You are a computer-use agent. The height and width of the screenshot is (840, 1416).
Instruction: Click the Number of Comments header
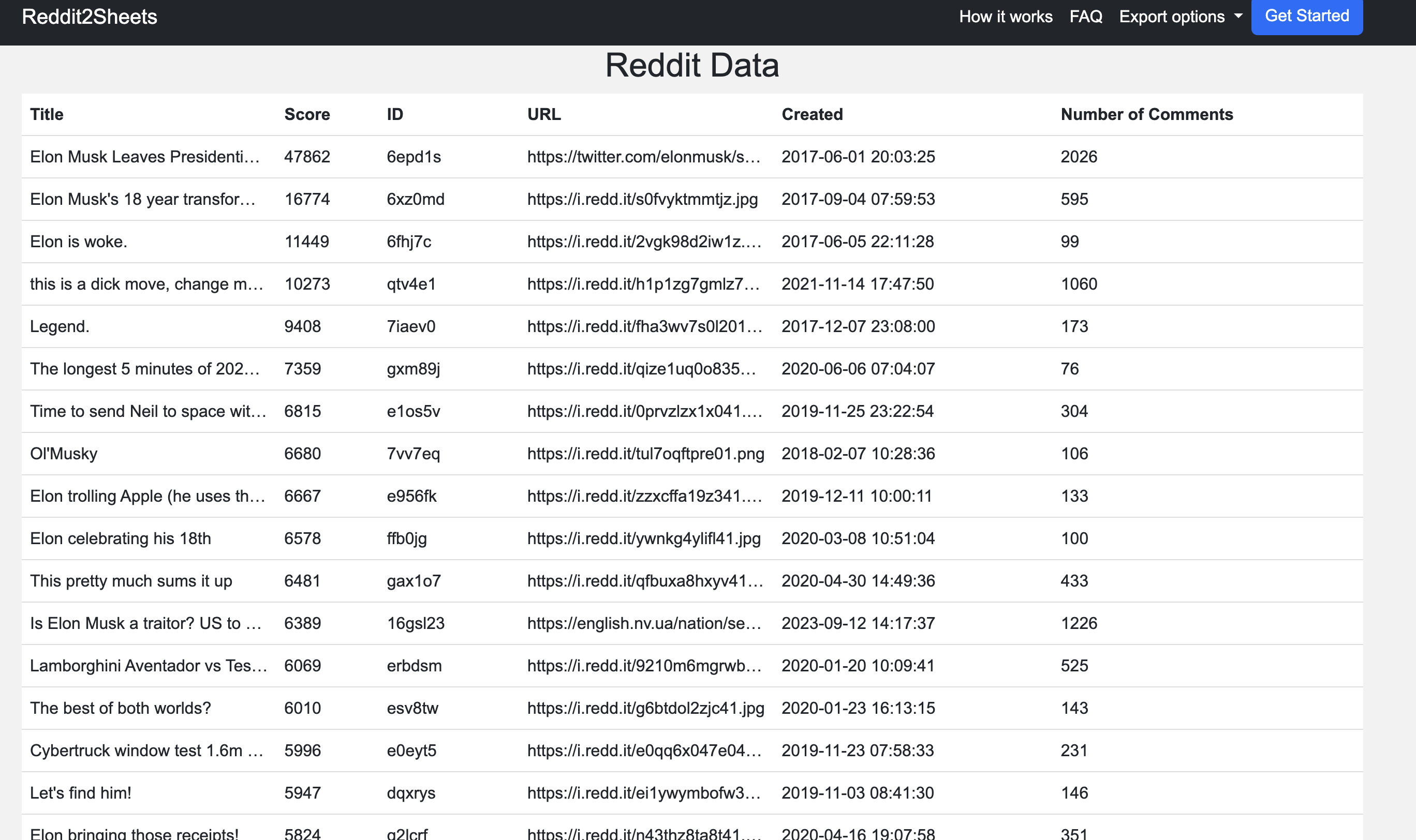point(1146,114)
